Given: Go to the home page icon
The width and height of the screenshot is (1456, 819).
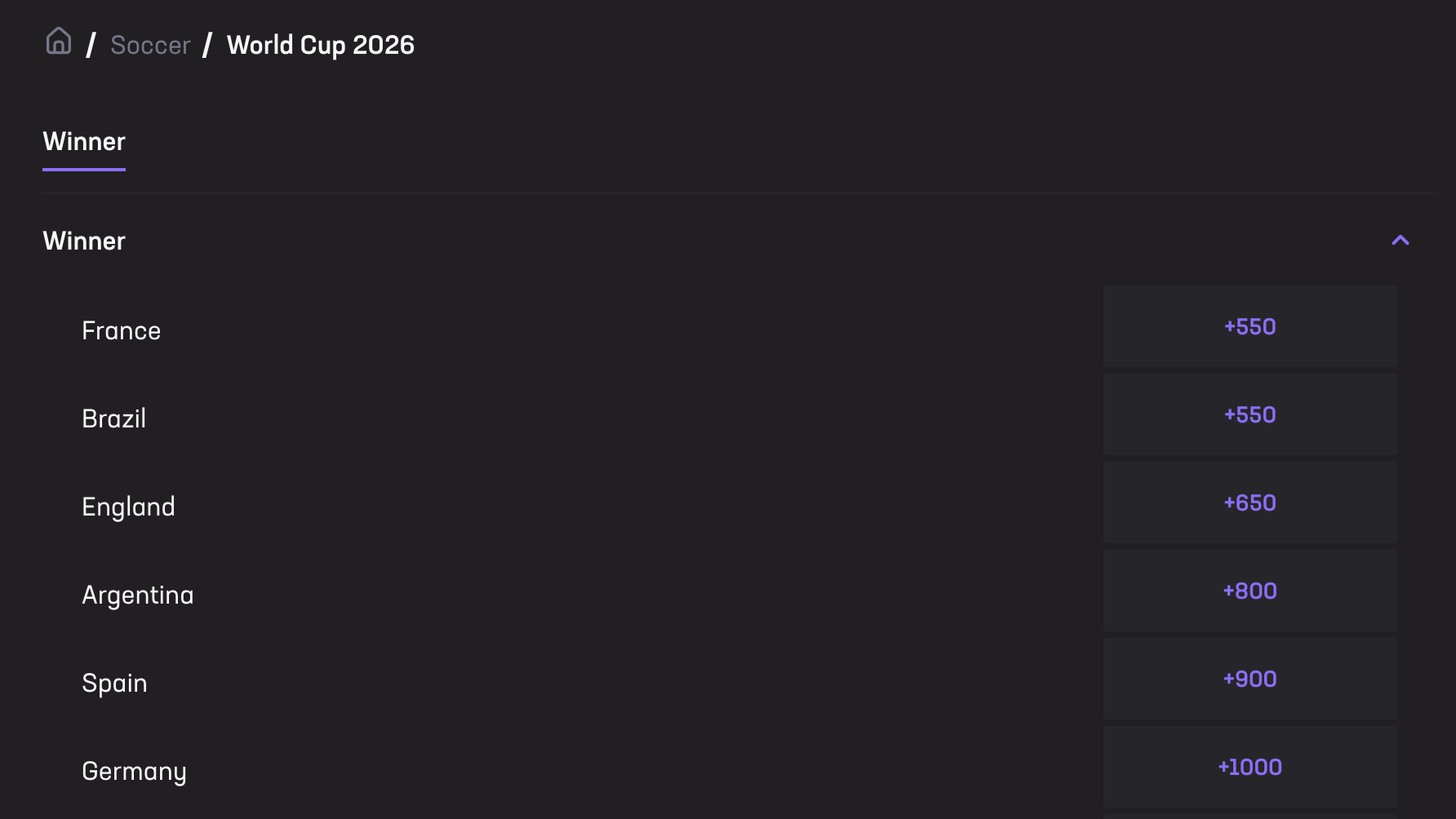Looking at the screenshot, I should click(x=59, y=42).
